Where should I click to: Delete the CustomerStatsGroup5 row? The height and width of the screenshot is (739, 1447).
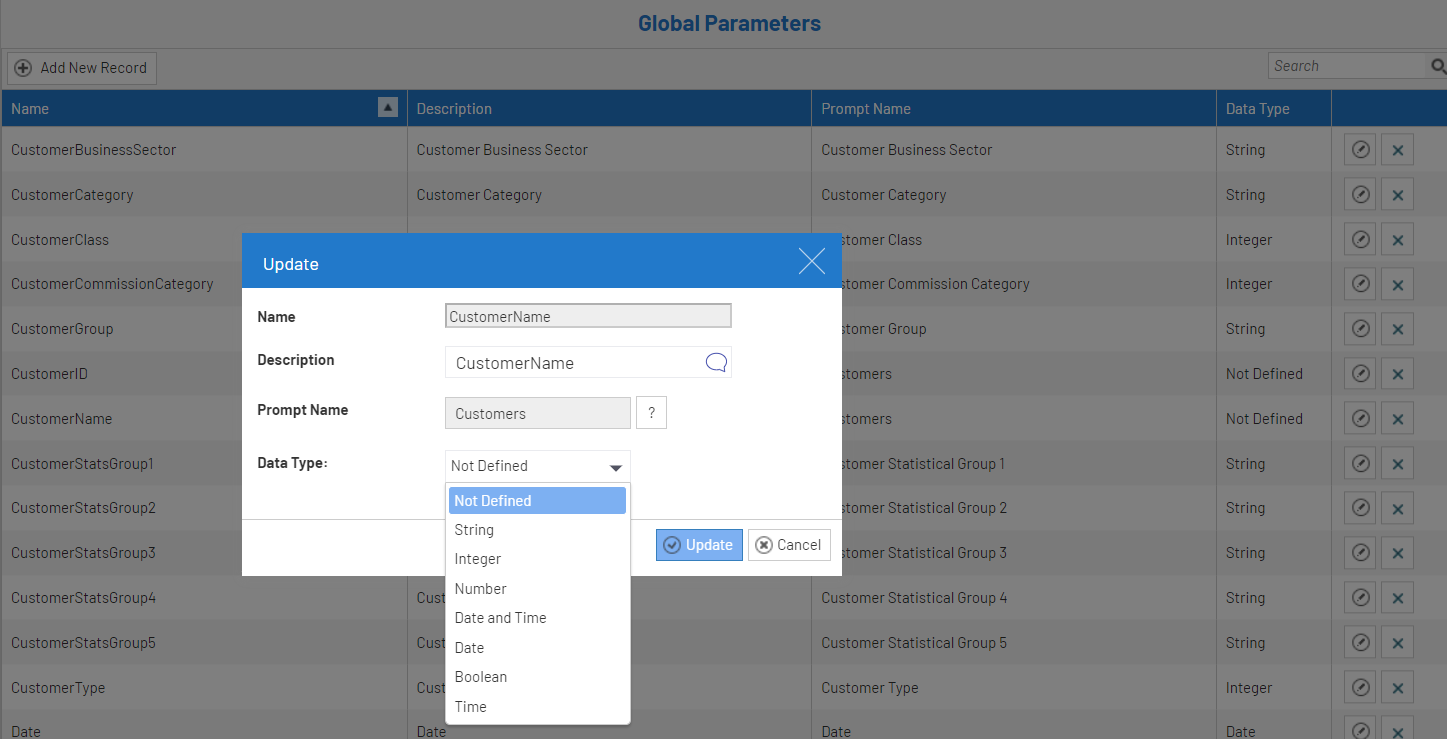click(x=1397, y=643)
